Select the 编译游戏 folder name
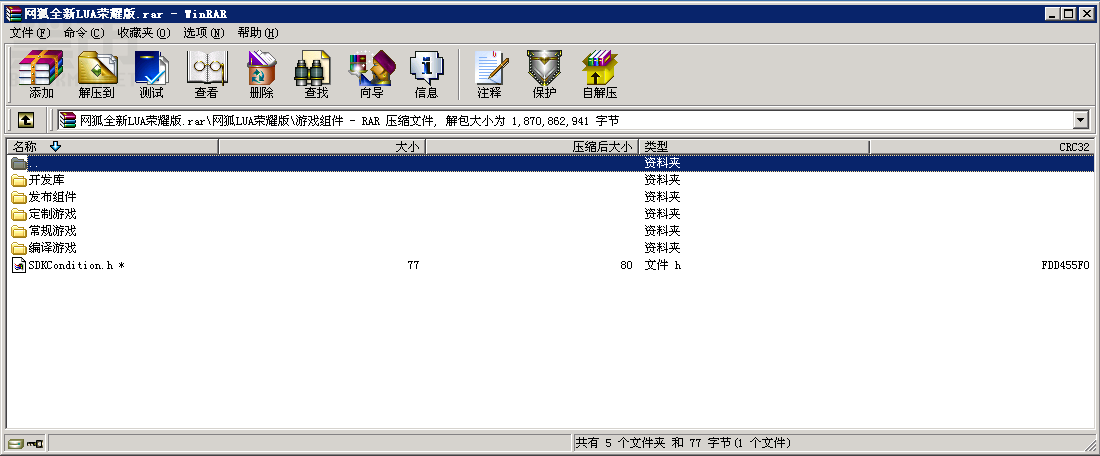The height and width of the screenshot is (456, 1100). pyautogui.click(x=53, y=248)
